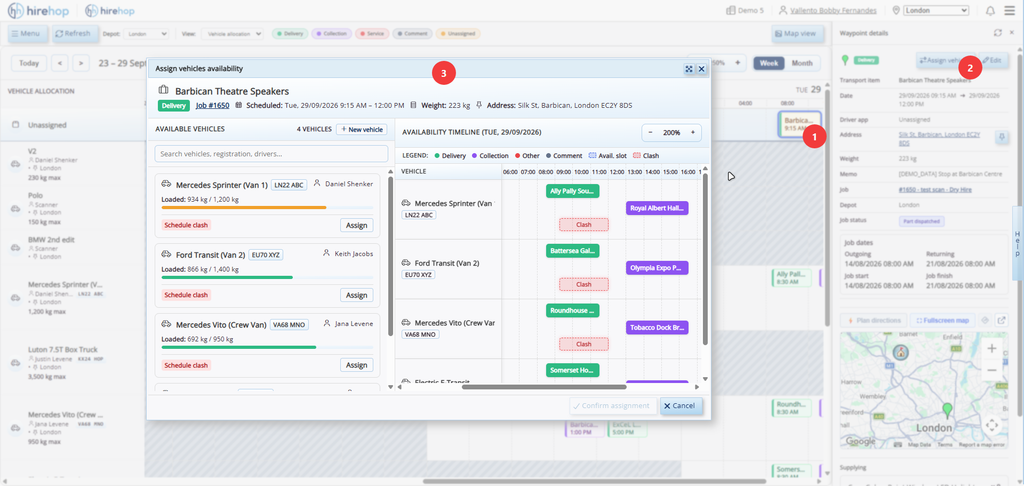
Task: Select the Royal Albert Hall collection block
Action: click(x=657, y=208)
